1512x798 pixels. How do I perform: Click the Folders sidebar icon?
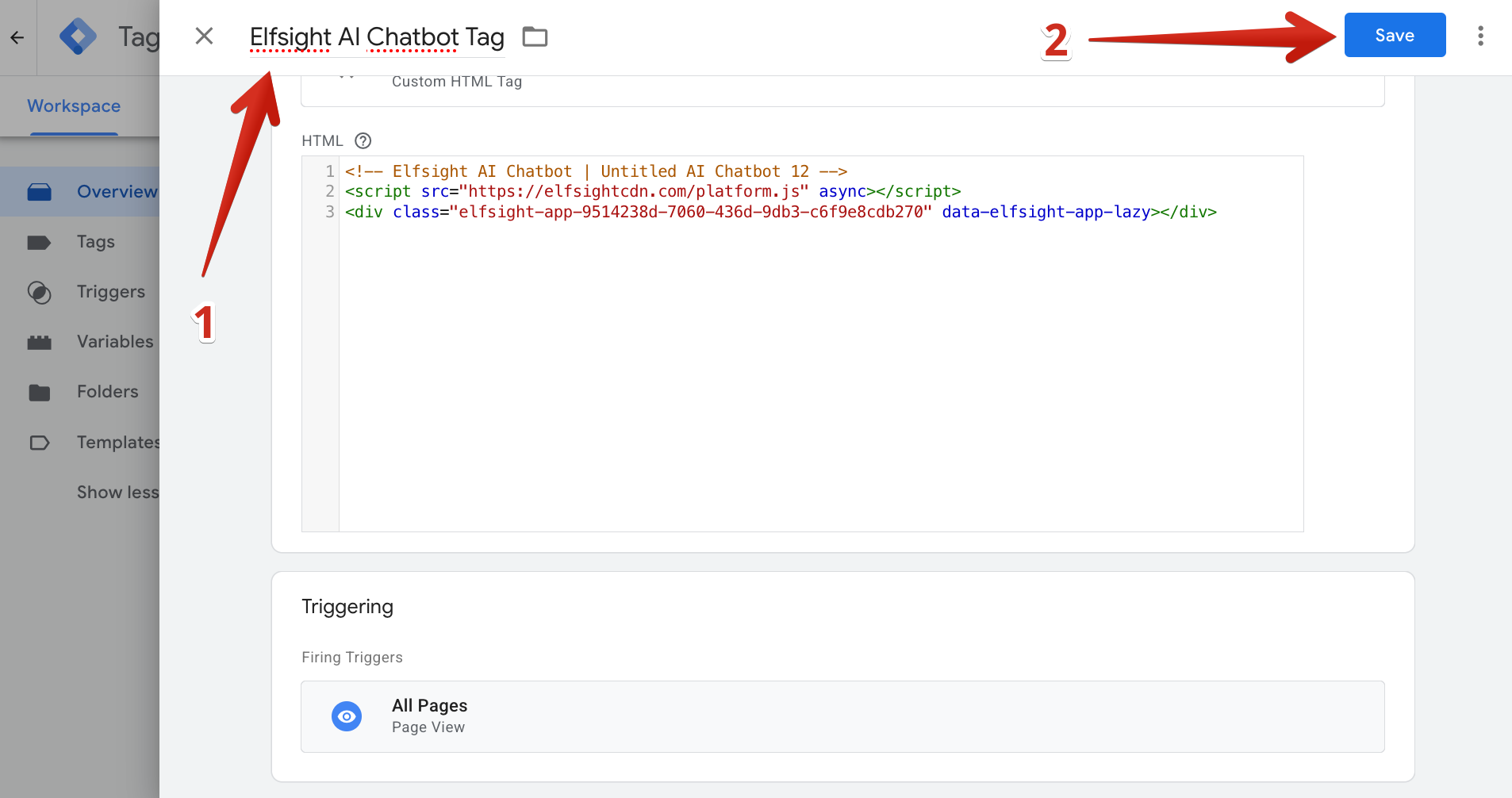click(x=39, y=393)
